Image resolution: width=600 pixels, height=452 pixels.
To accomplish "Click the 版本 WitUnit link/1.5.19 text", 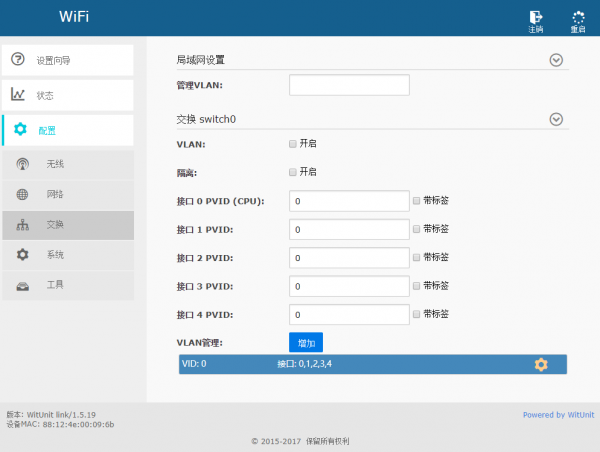I will [x=51, y=415].
